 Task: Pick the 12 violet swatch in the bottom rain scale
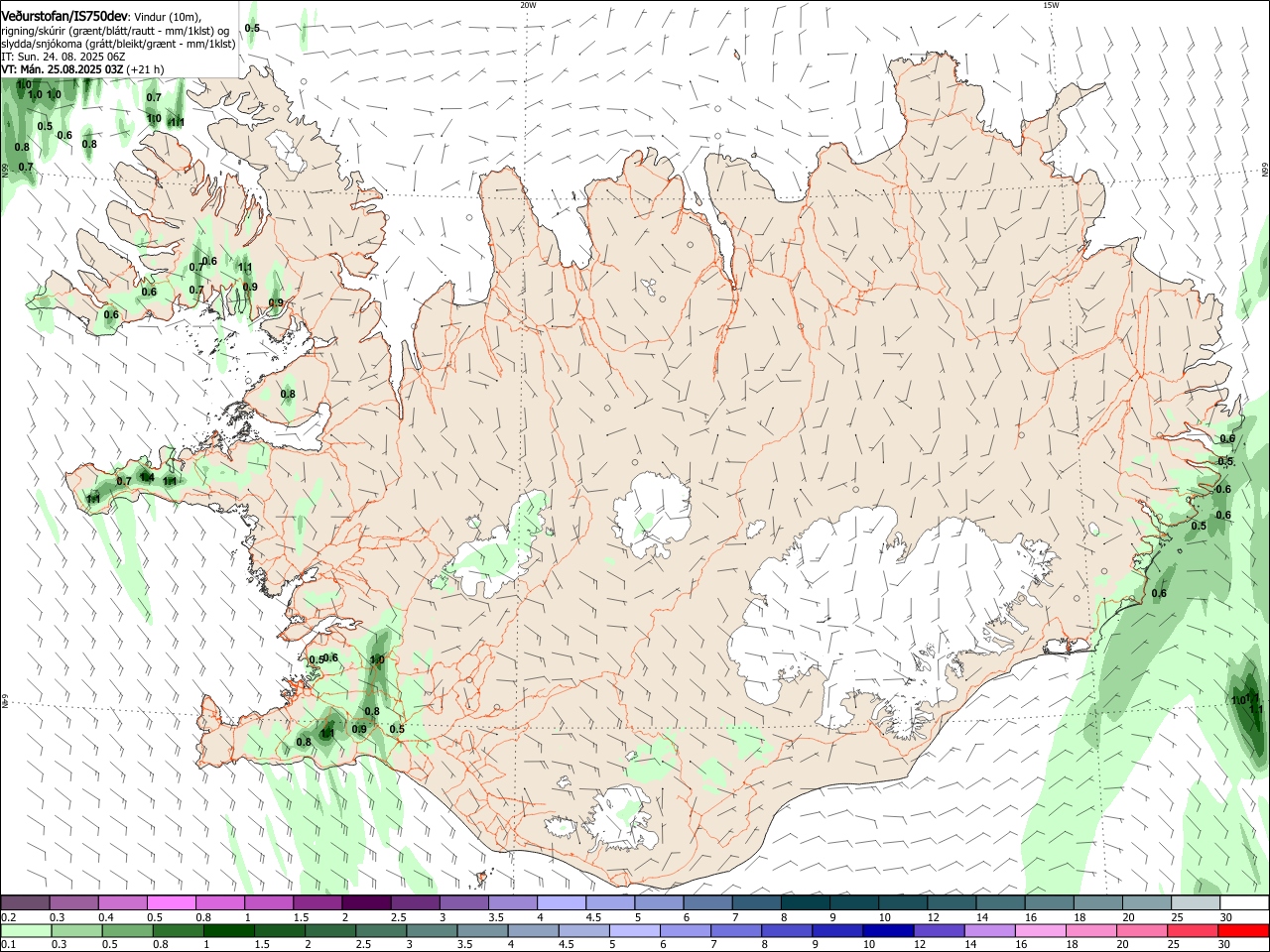[x=938, y=931]
